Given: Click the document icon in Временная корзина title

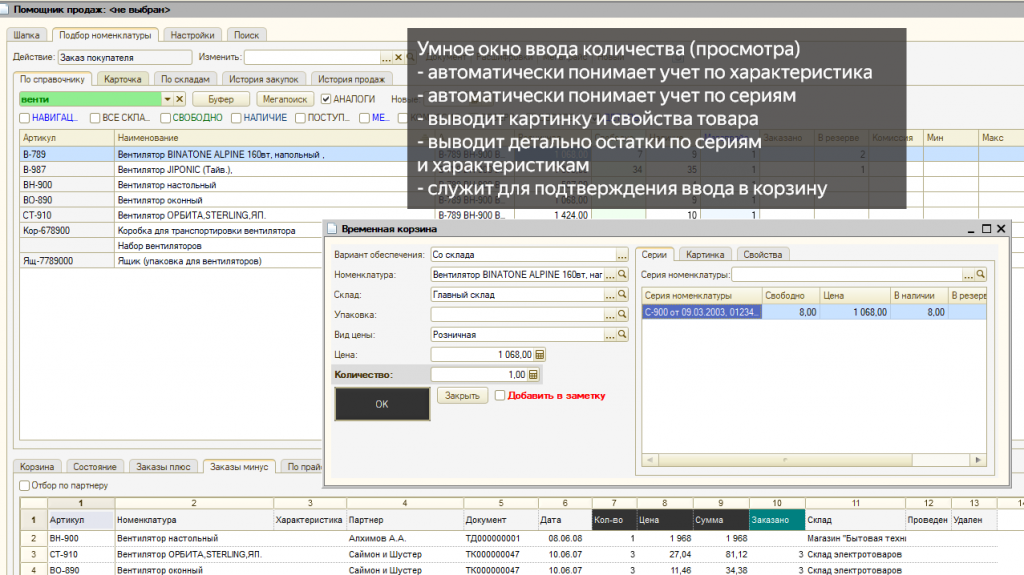Looking at the screenshot, I should pos(332,229).
